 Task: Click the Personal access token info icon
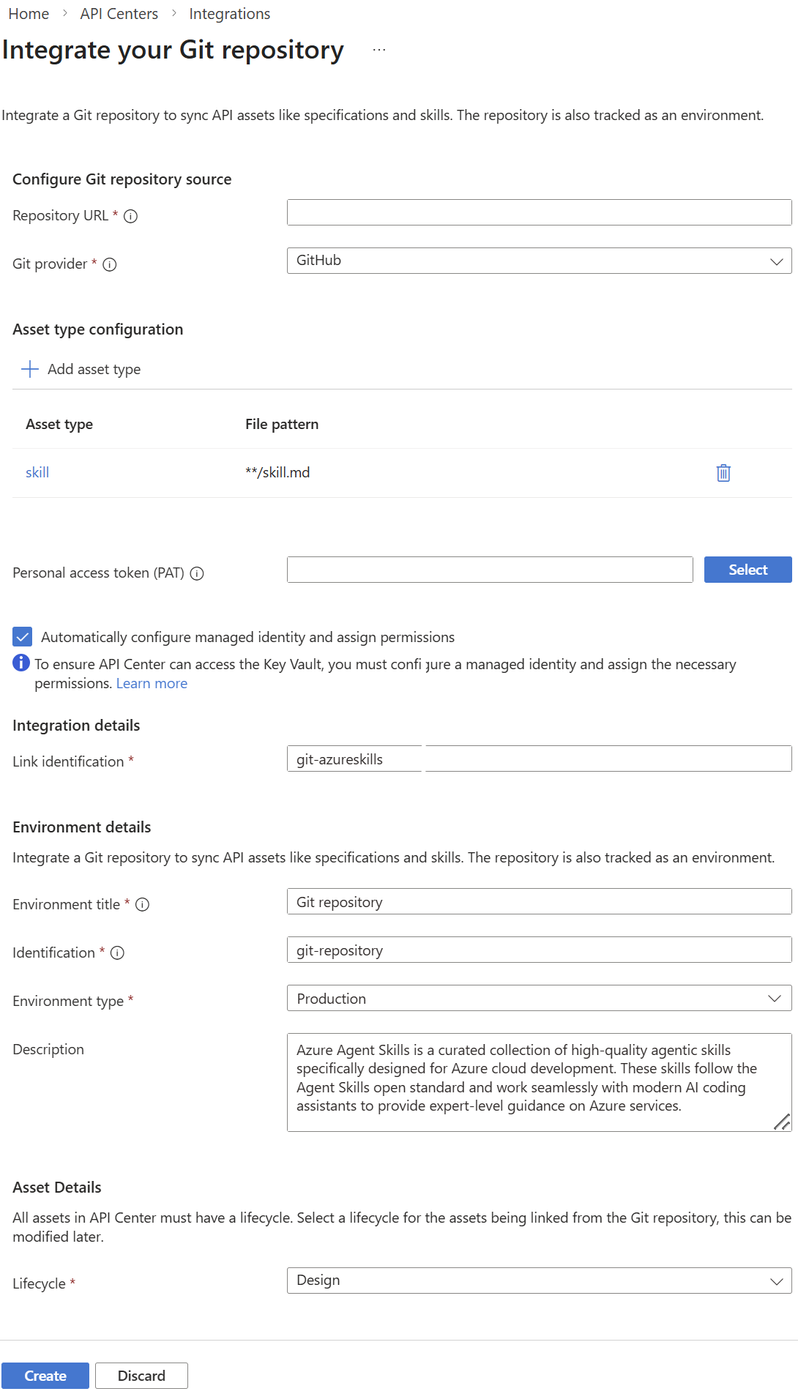point(197,574)
